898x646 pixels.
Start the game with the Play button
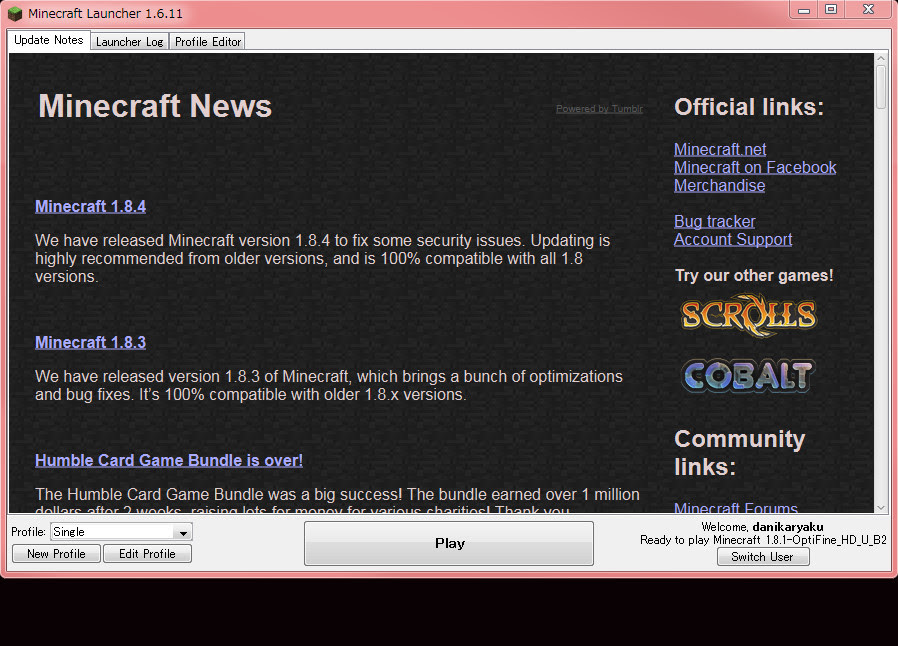pos(449,543)
